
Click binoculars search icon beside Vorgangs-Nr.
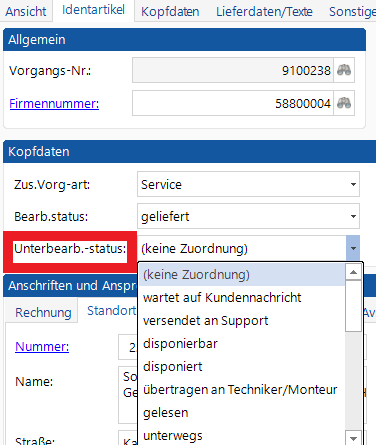[x=344, y=70]
